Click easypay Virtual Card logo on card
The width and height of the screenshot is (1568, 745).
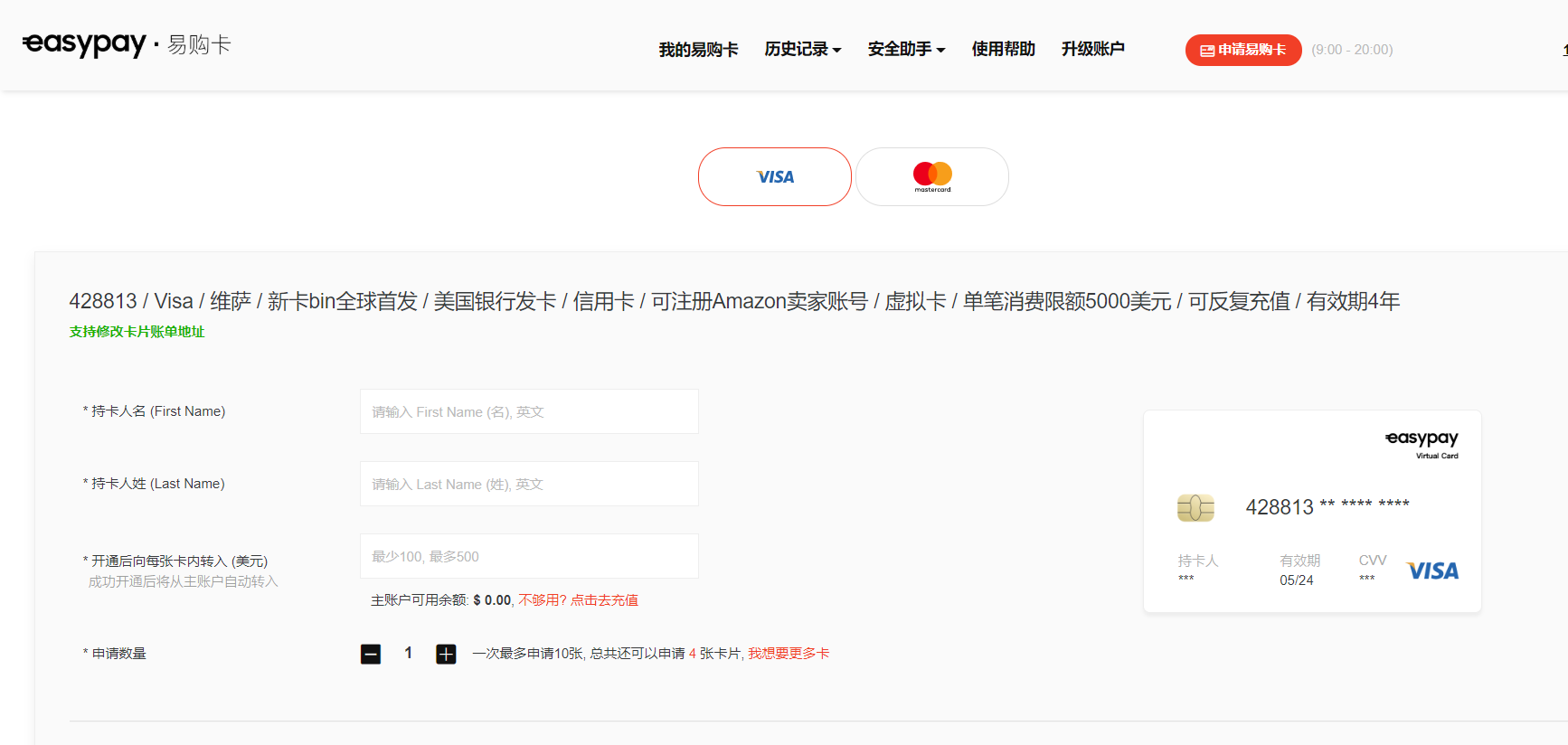tap(1422, 443)
